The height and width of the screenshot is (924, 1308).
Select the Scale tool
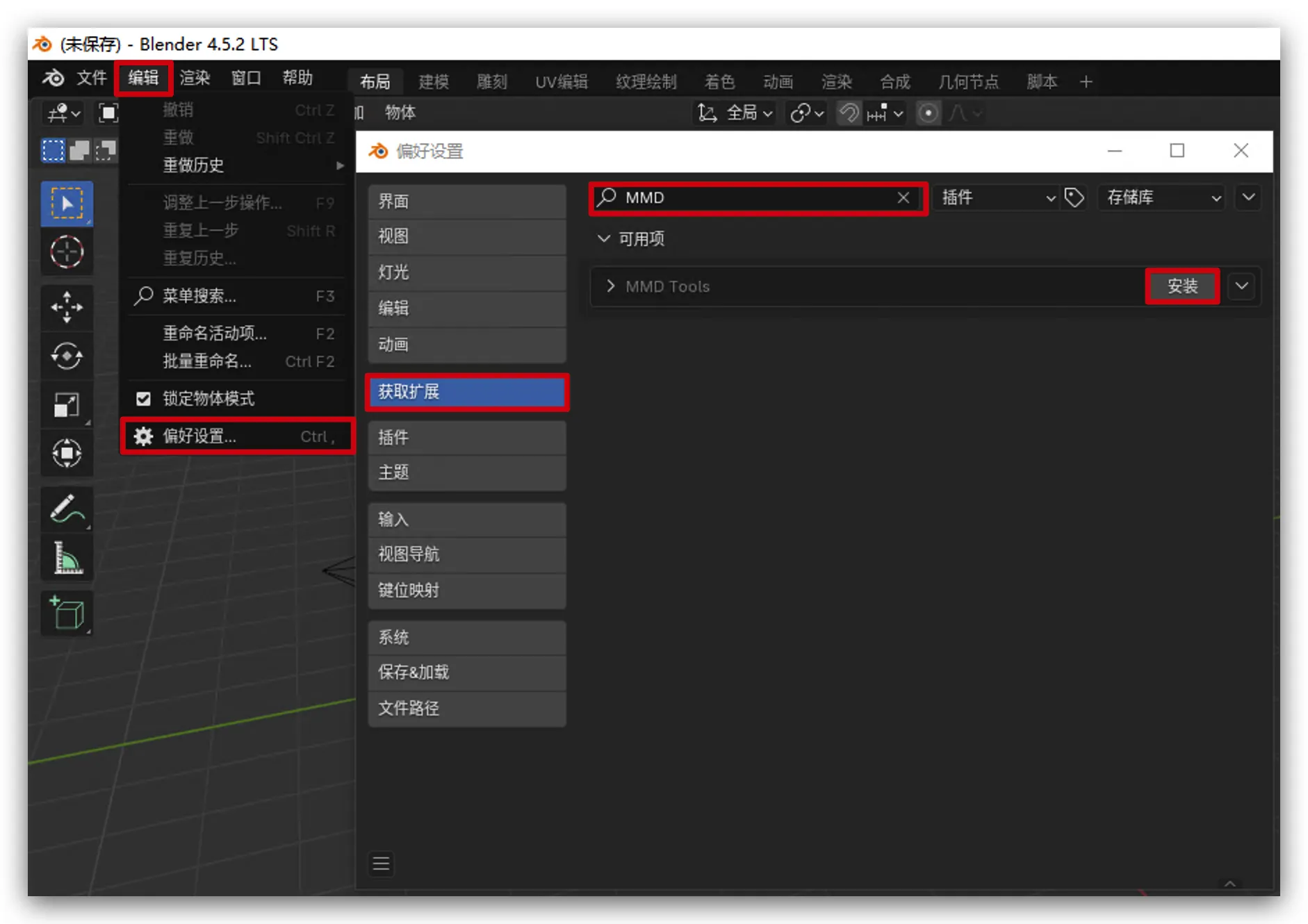(x=67, y=405)
